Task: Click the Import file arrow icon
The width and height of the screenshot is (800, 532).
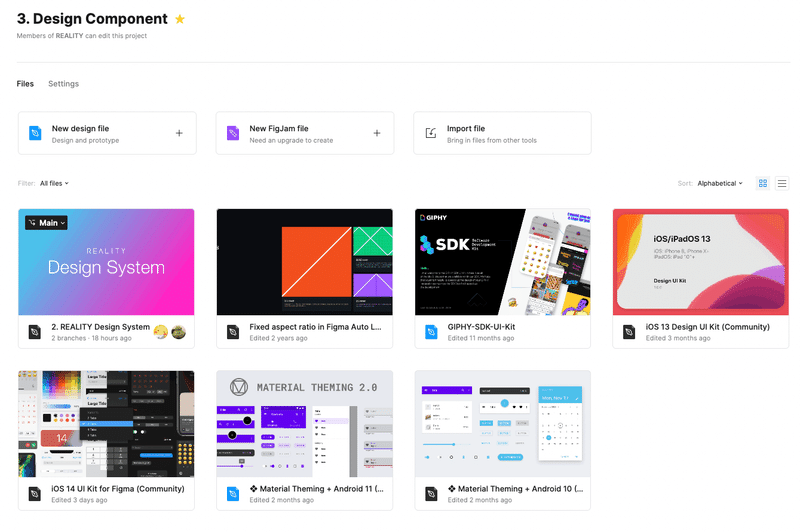Action: [431, 133]
